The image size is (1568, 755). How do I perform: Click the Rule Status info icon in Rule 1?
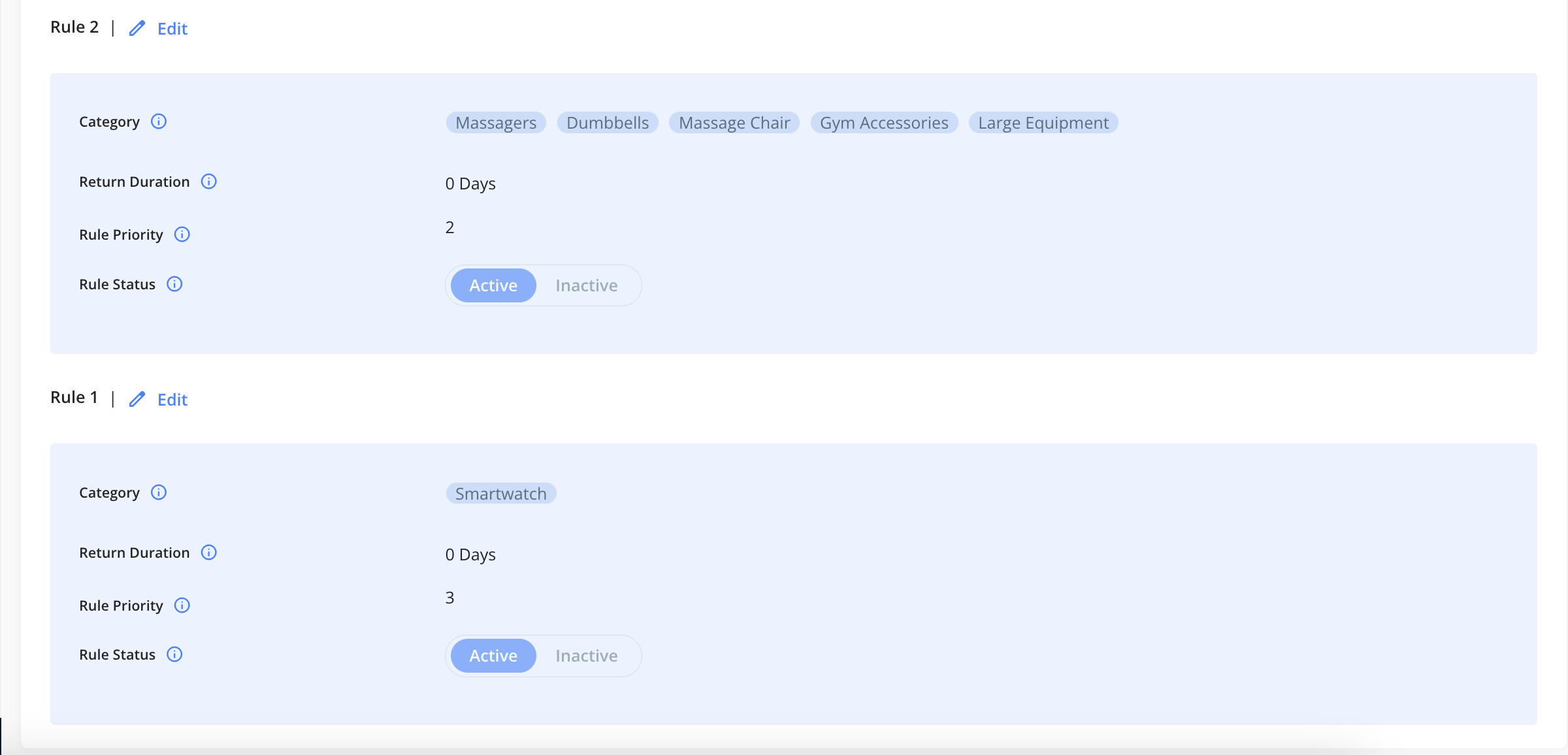(x=174, y=654)
